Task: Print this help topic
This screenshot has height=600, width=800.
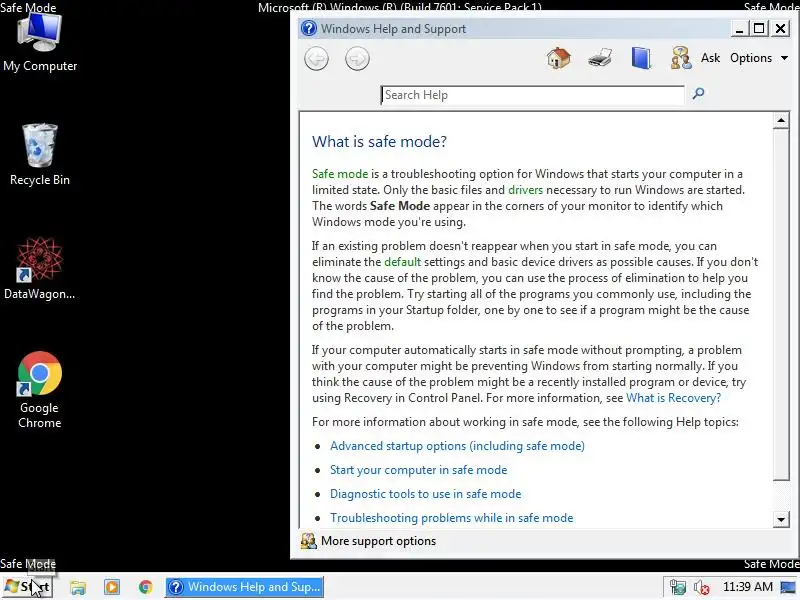Action: (x=600, y=58)
